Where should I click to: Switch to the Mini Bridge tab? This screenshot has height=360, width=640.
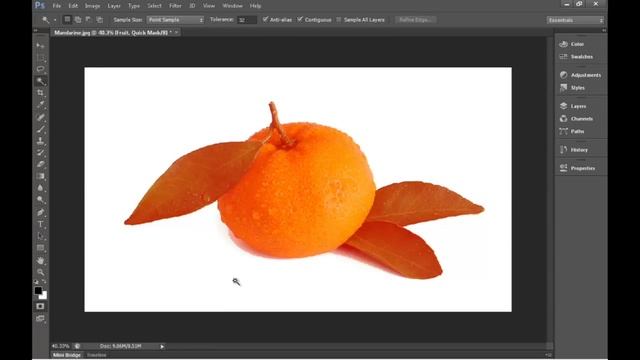point(67,355)
